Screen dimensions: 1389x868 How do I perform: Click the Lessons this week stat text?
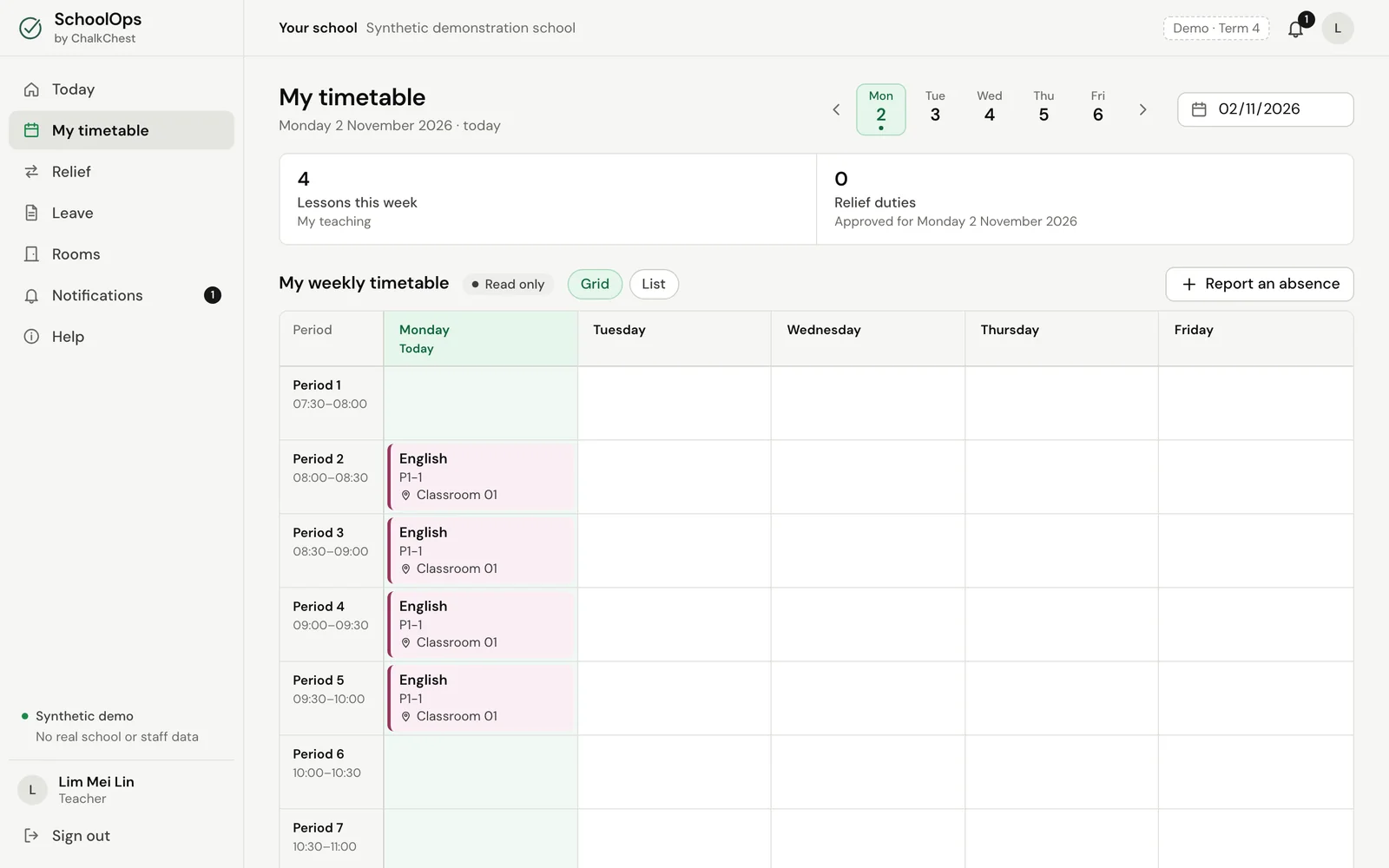(357, 202)
